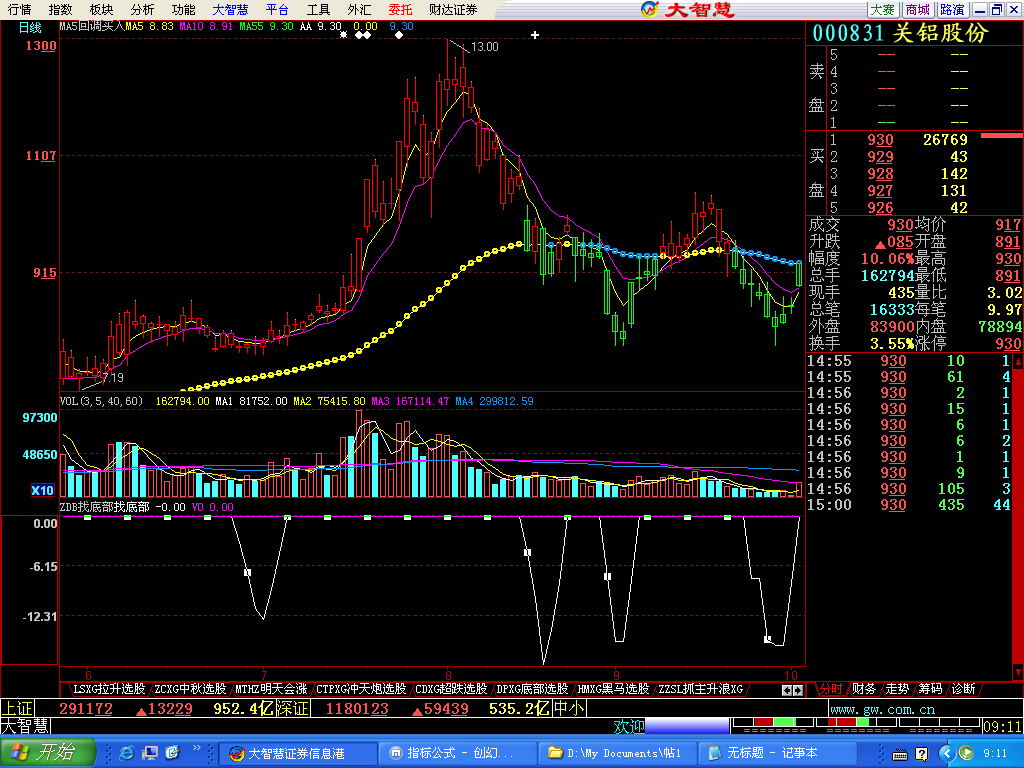
Task: Expand the quick launch chevron
Action: [197, 748]
